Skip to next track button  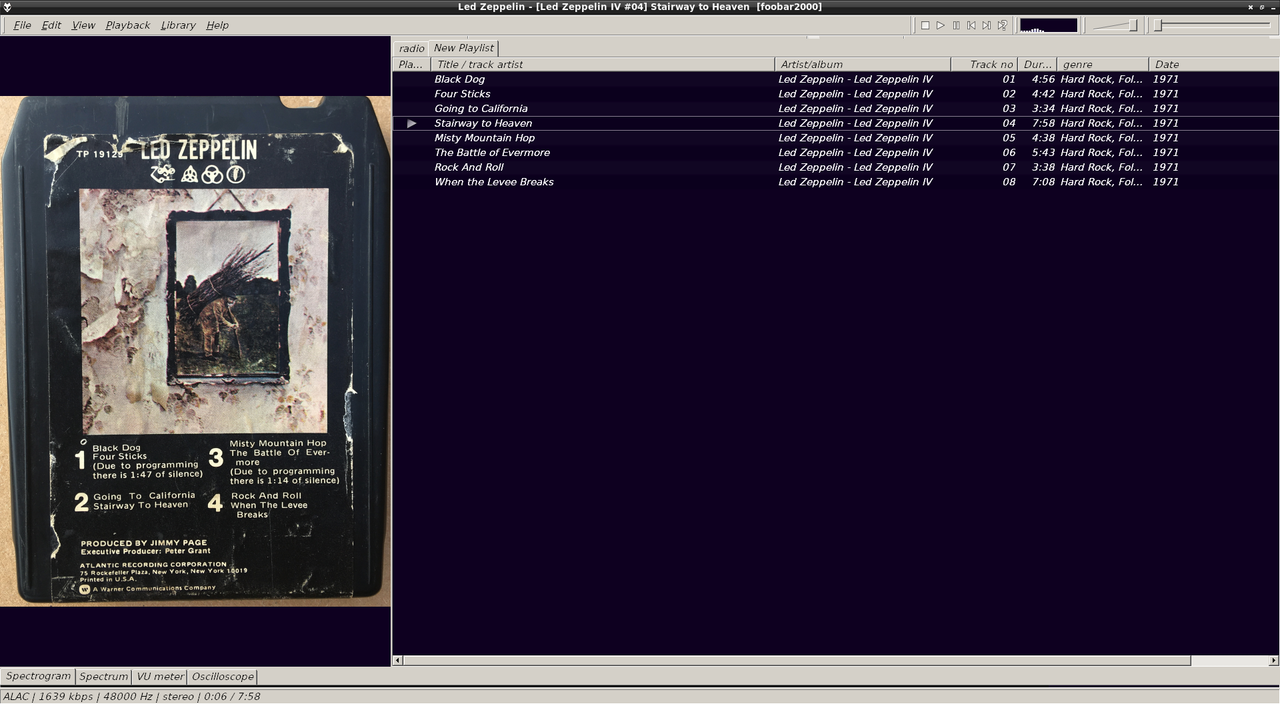[986, 25]
